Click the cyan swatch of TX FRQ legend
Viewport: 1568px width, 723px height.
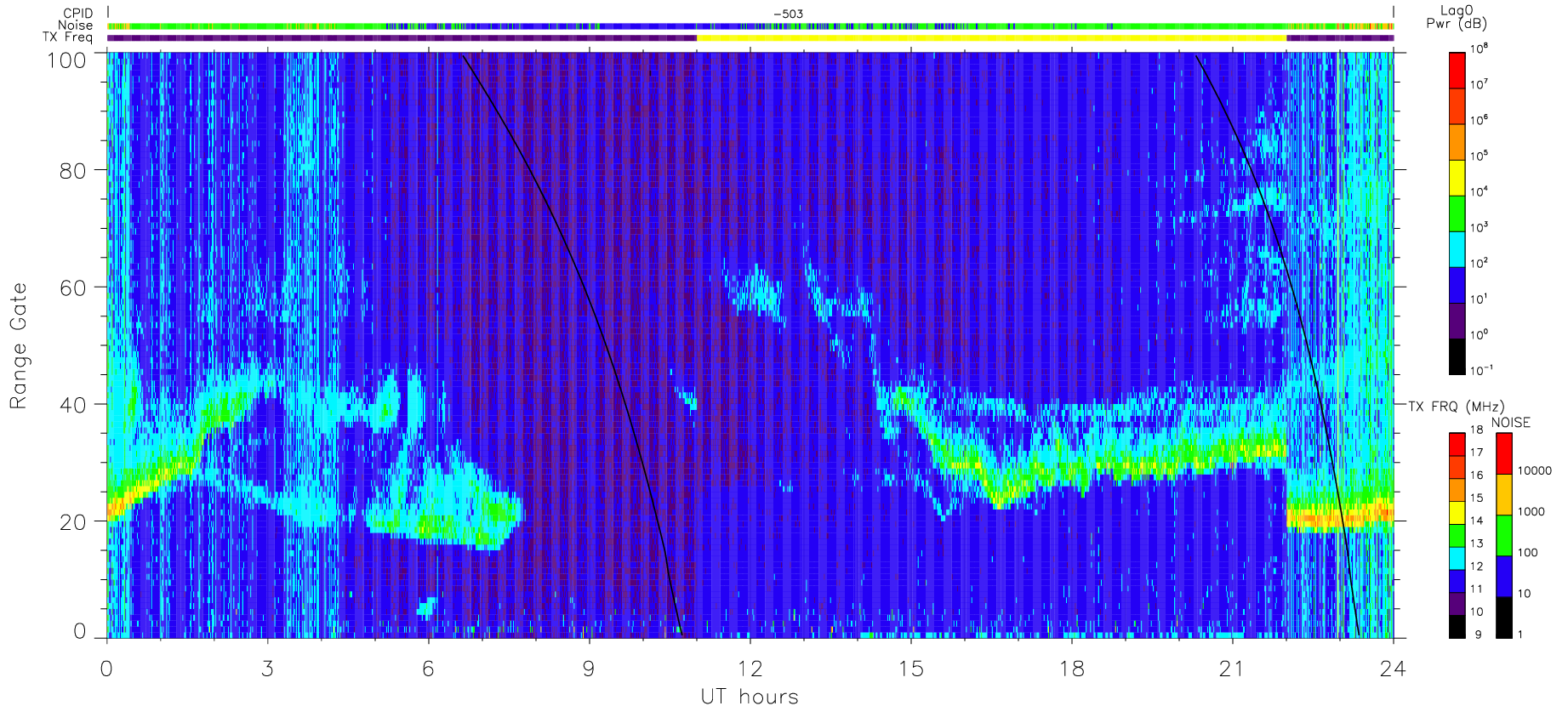1457,558
